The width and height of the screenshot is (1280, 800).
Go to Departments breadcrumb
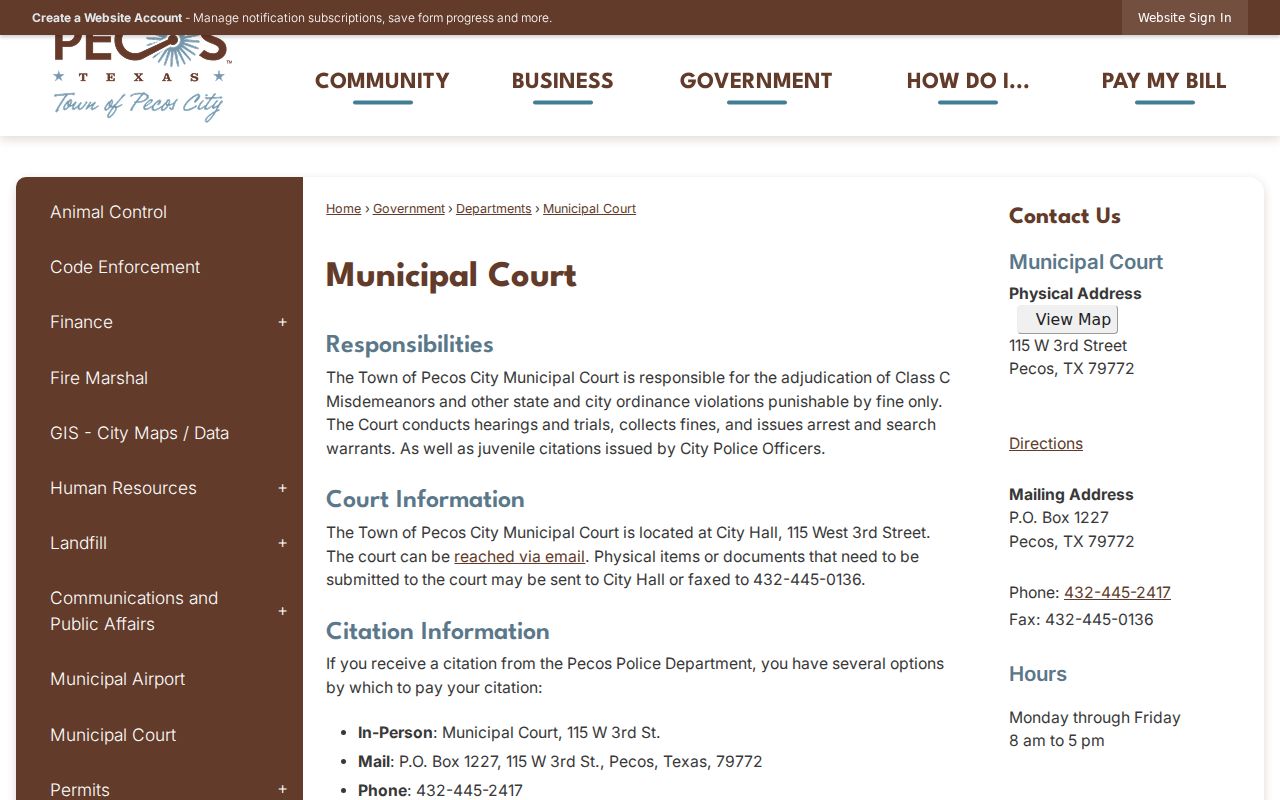click(493, 209)
